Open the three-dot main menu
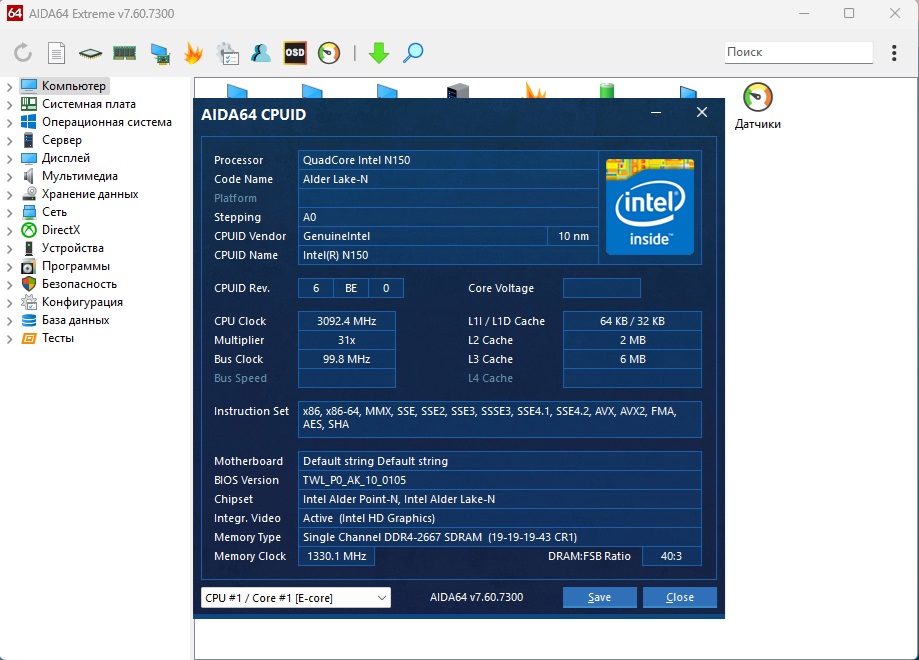This screenshot has width=919, height=660. point(894,53)
